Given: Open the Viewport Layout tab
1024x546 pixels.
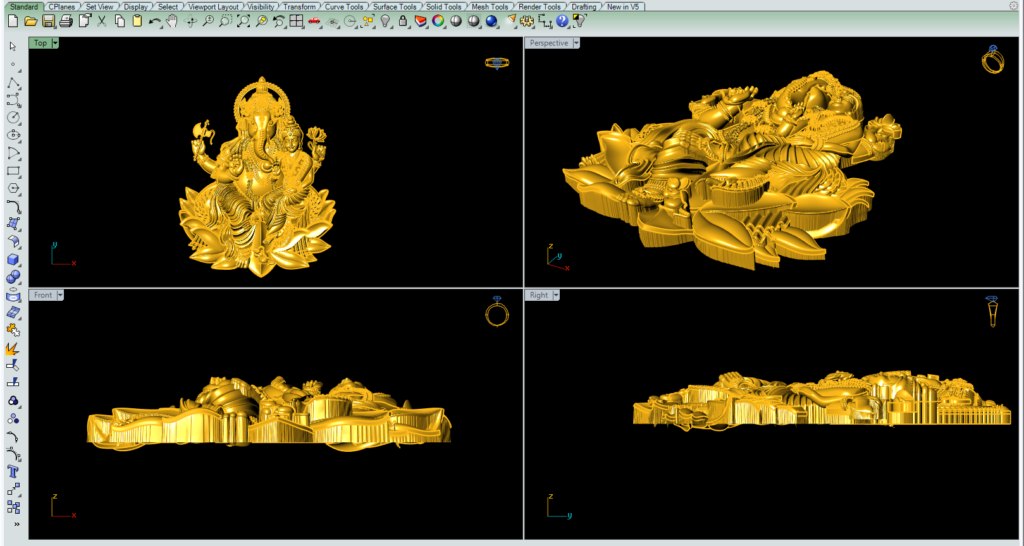Looking at the screenshot, I should [x=213, y=7].
